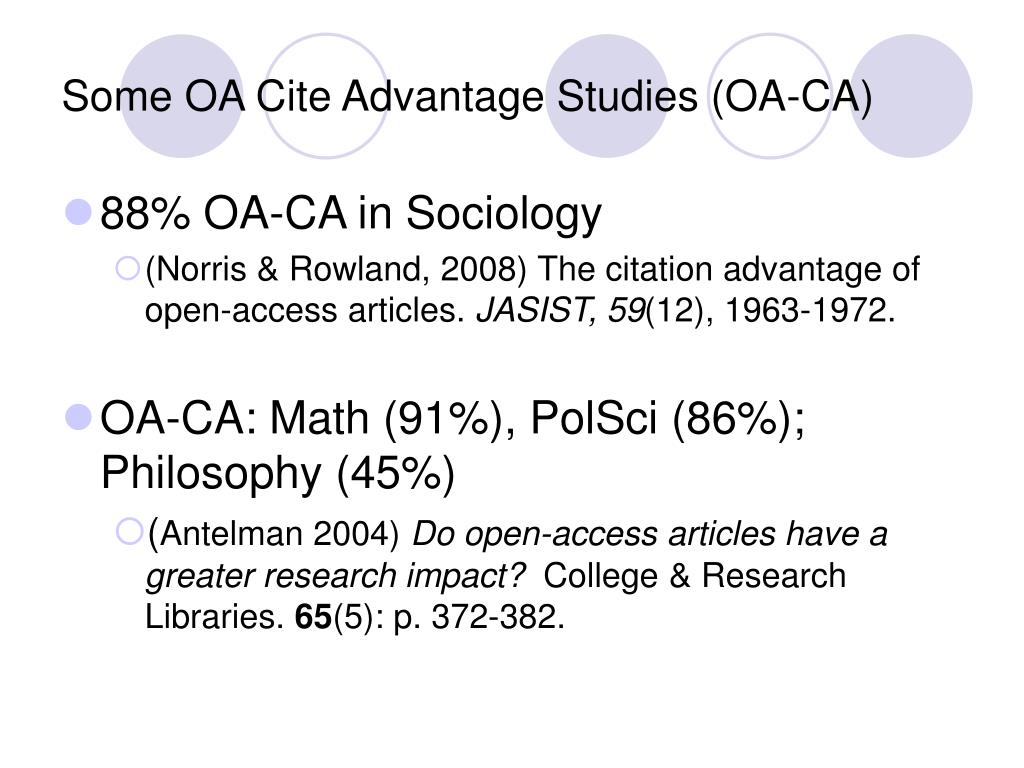The width and height of the screenshot is (1024, 768).
Task: Click the '(Norris & Rowland, 2008)' citation text
Action: [336, 269]
